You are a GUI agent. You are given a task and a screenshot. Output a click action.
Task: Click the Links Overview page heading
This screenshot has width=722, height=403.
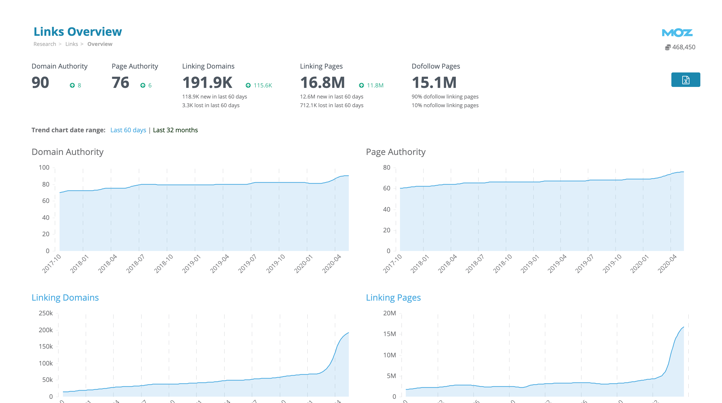77,32
